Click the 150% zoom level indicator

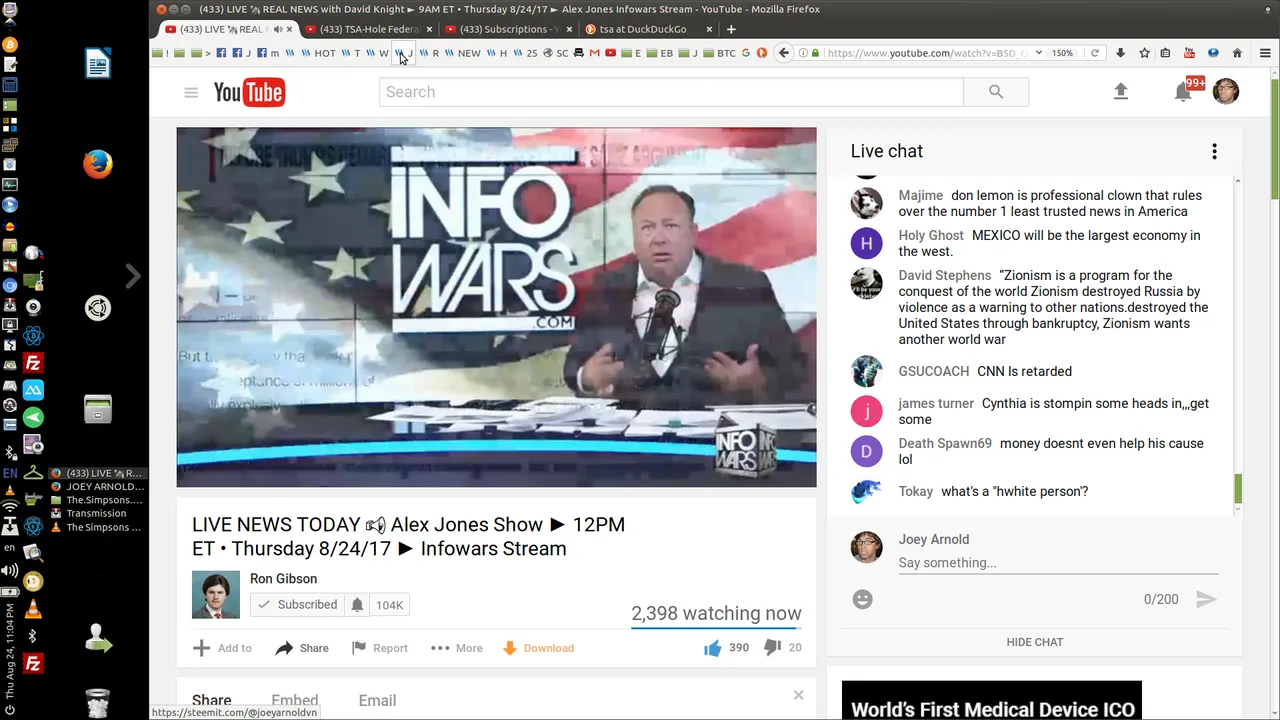pyautogui.click(x=1063, y=53)
